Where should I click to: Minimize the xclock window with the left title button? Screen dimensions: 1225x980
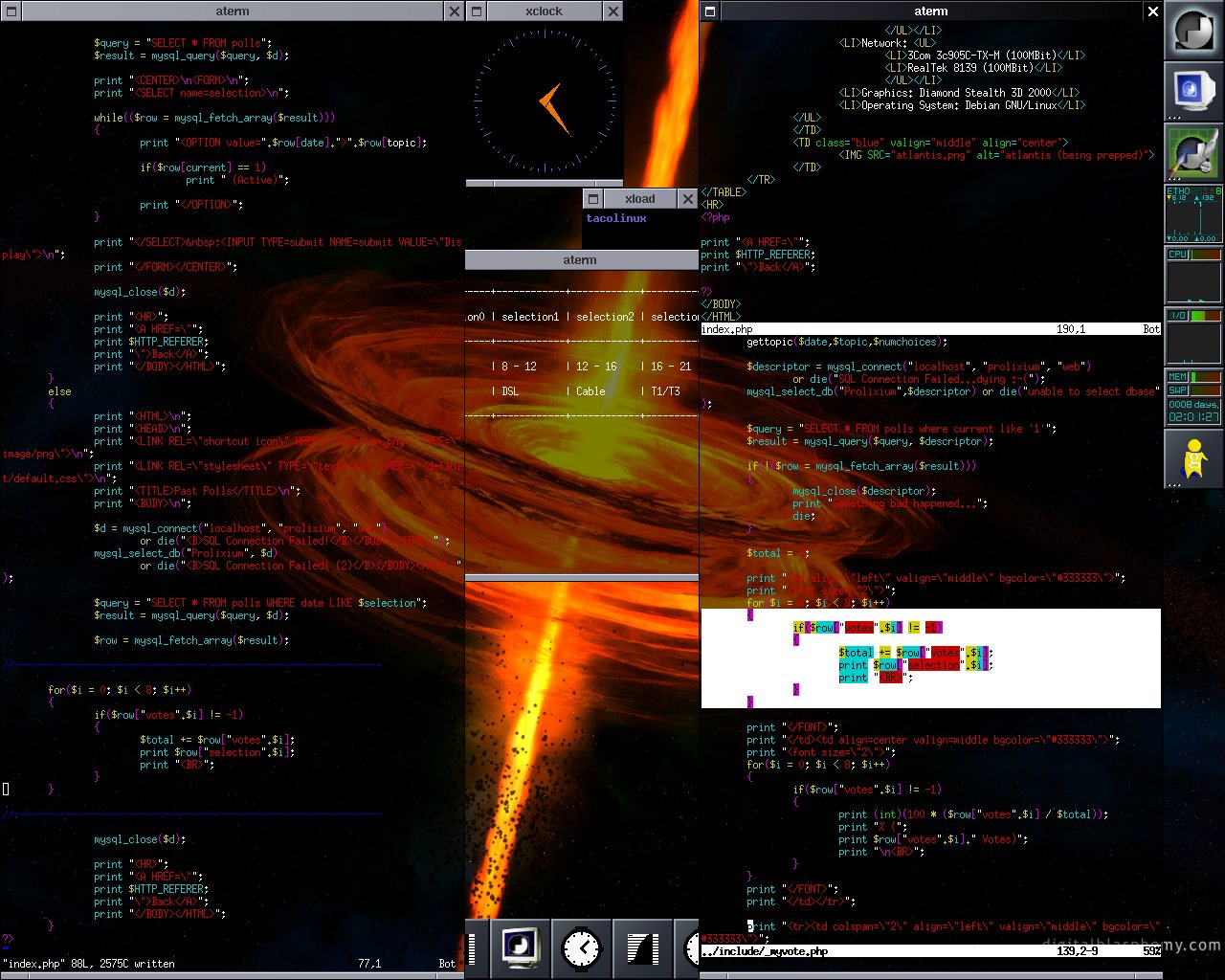click(476, 11)
